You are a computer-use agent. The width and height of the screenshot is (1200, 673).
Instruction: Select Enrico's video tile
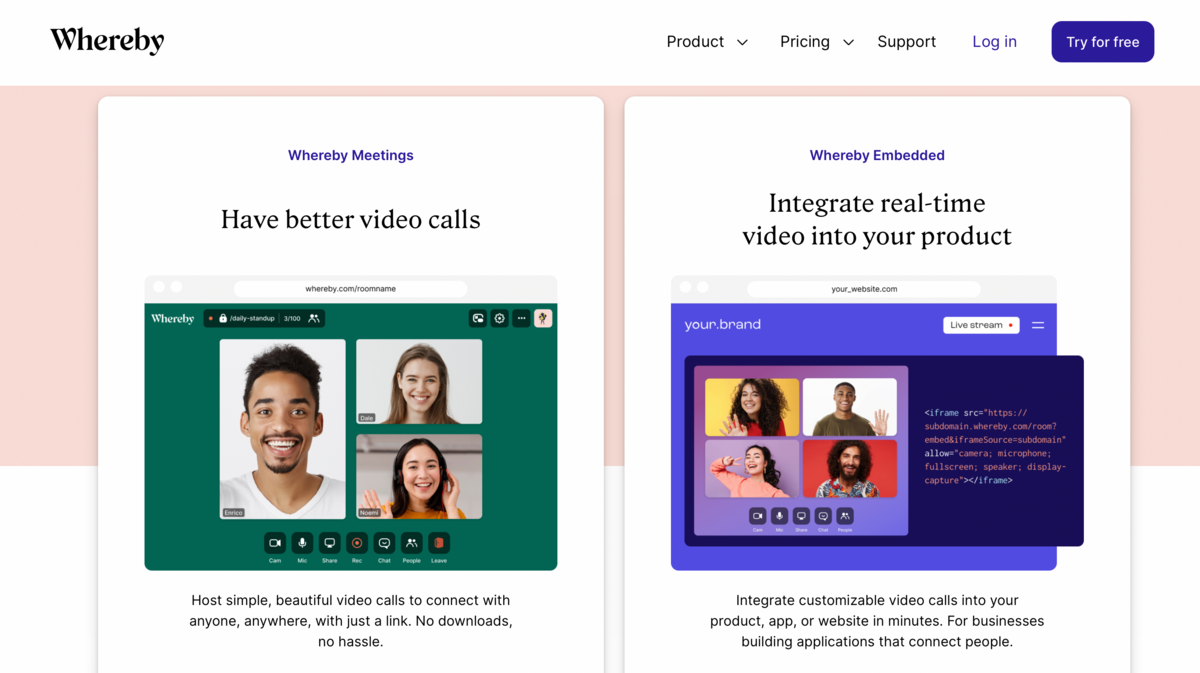tap(282, 429)
